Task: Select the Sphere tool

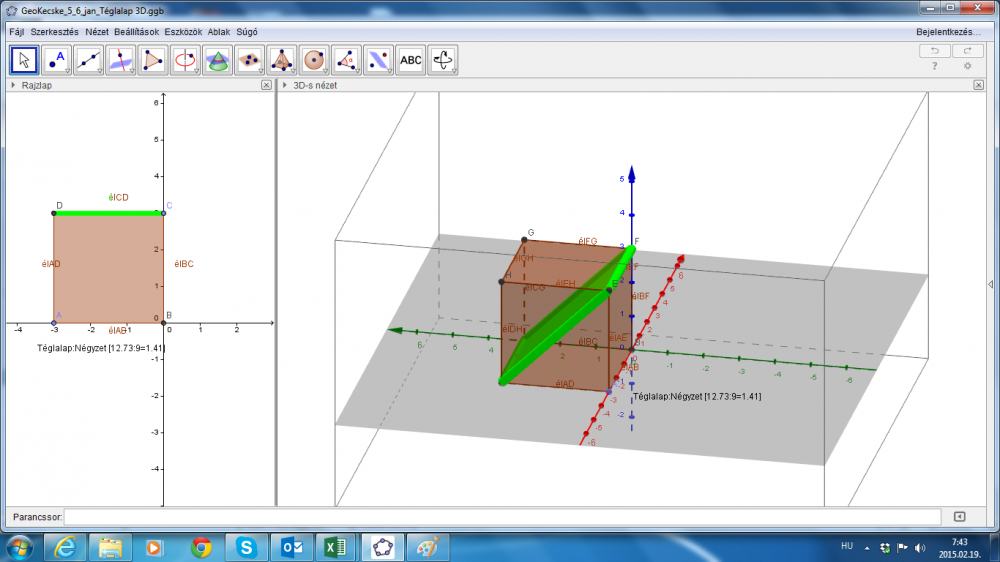Action: pyautogui.click(x=314, y=60)
